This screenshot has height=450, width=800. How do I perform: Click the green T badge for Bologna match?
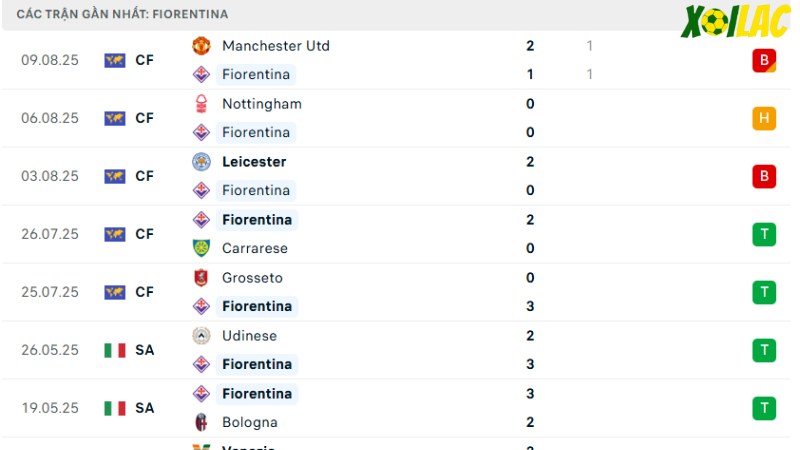coord(764,408)
